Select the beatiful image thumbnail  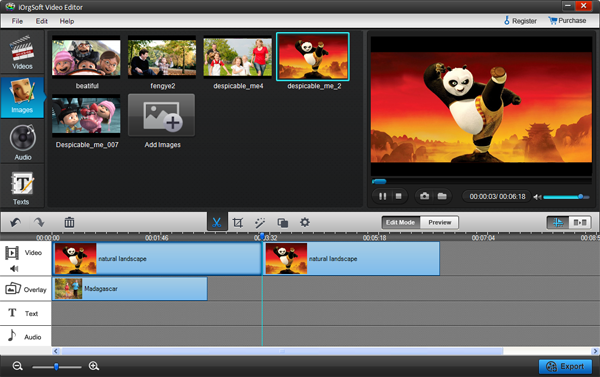click(86, 57)
